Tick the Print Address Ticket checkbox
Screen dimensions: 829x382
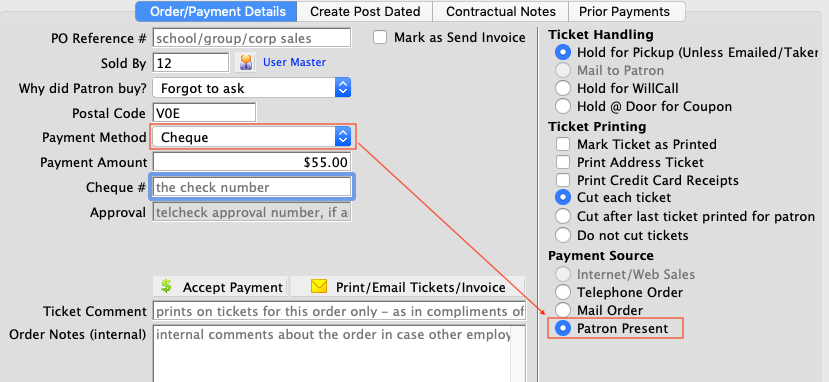coord(563,162)
